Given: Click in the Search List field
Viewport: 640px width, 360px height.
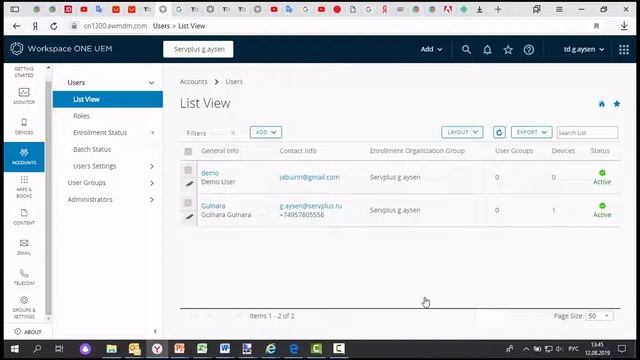Looking at the screenshot, I should click(587, 133).
